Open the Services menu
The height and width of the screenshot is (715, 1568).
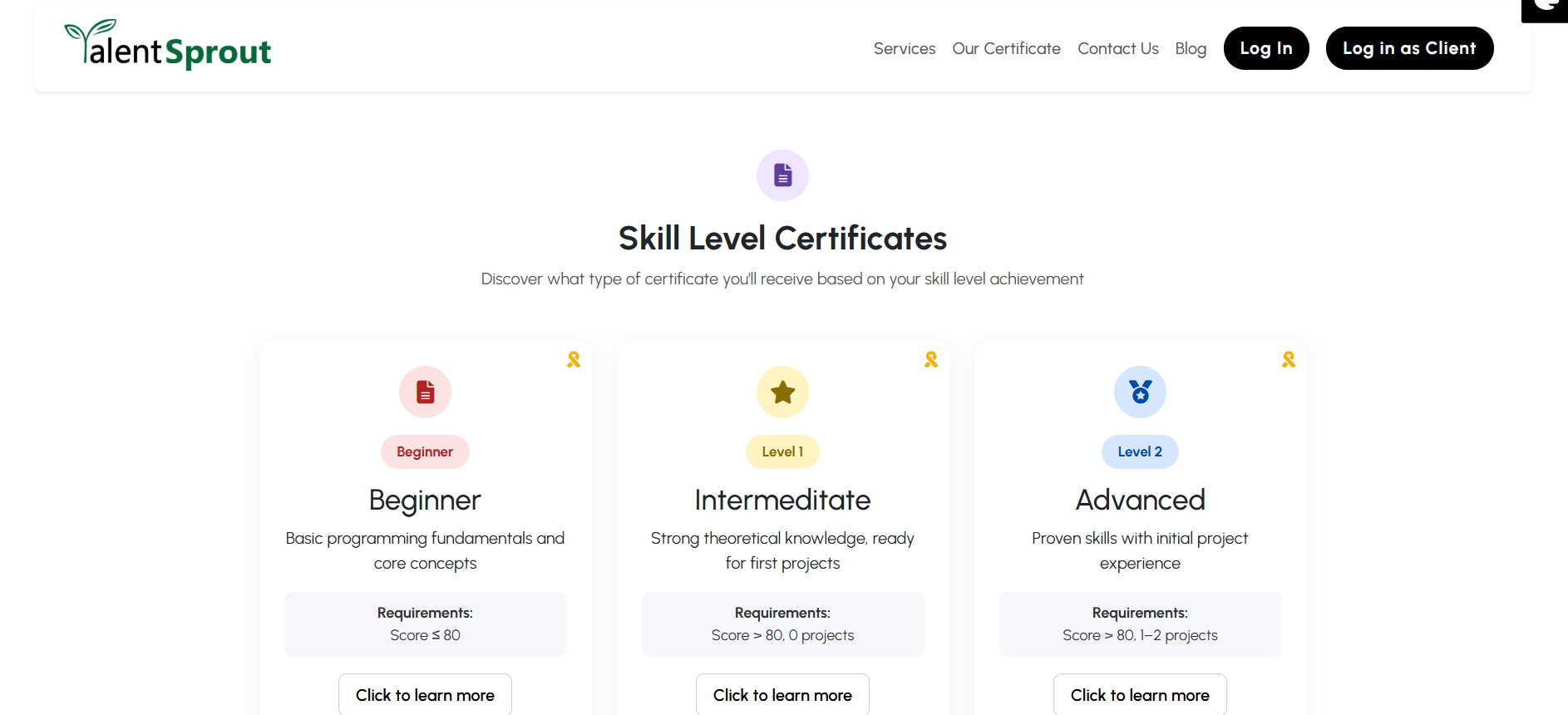coord(905,48)
